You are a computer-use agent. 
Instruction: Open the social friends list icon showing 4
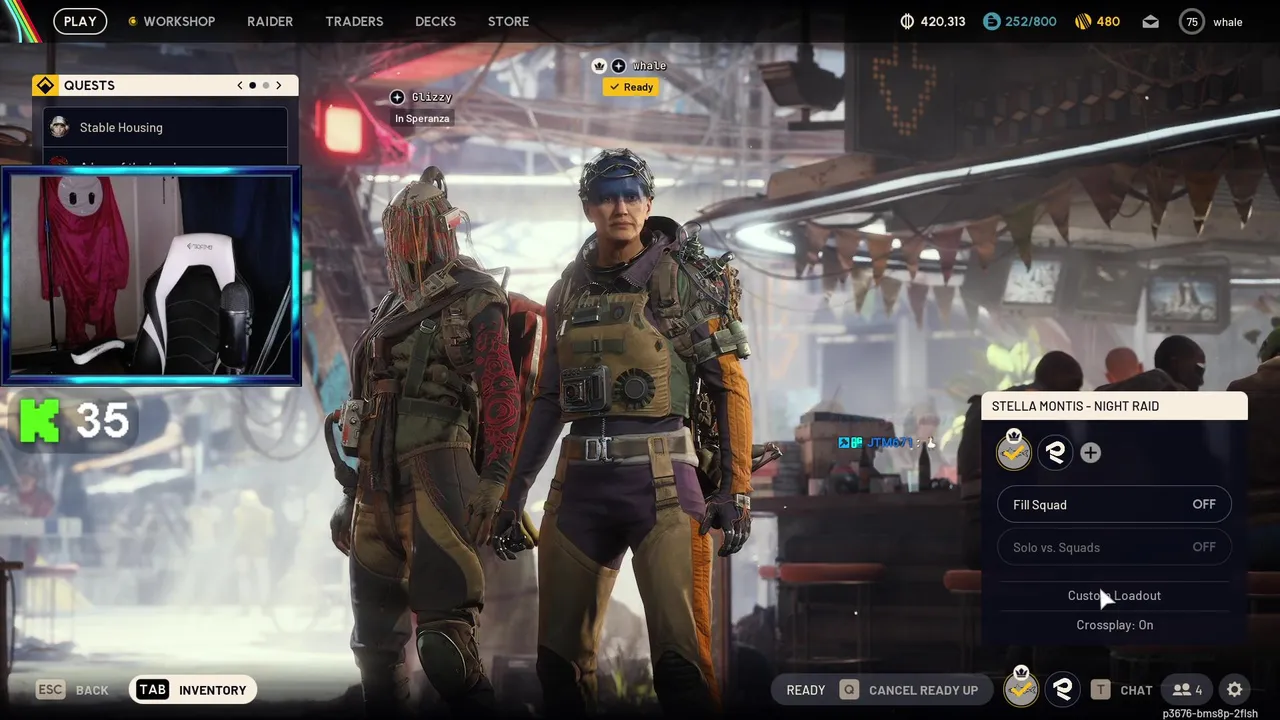(x=1187, y=690)
